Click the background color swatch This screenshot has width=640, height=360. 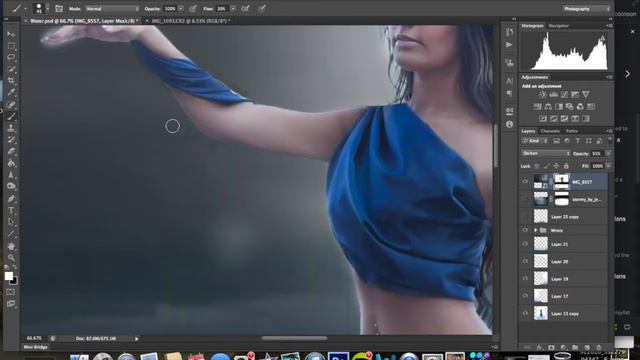tap(14, 281)
